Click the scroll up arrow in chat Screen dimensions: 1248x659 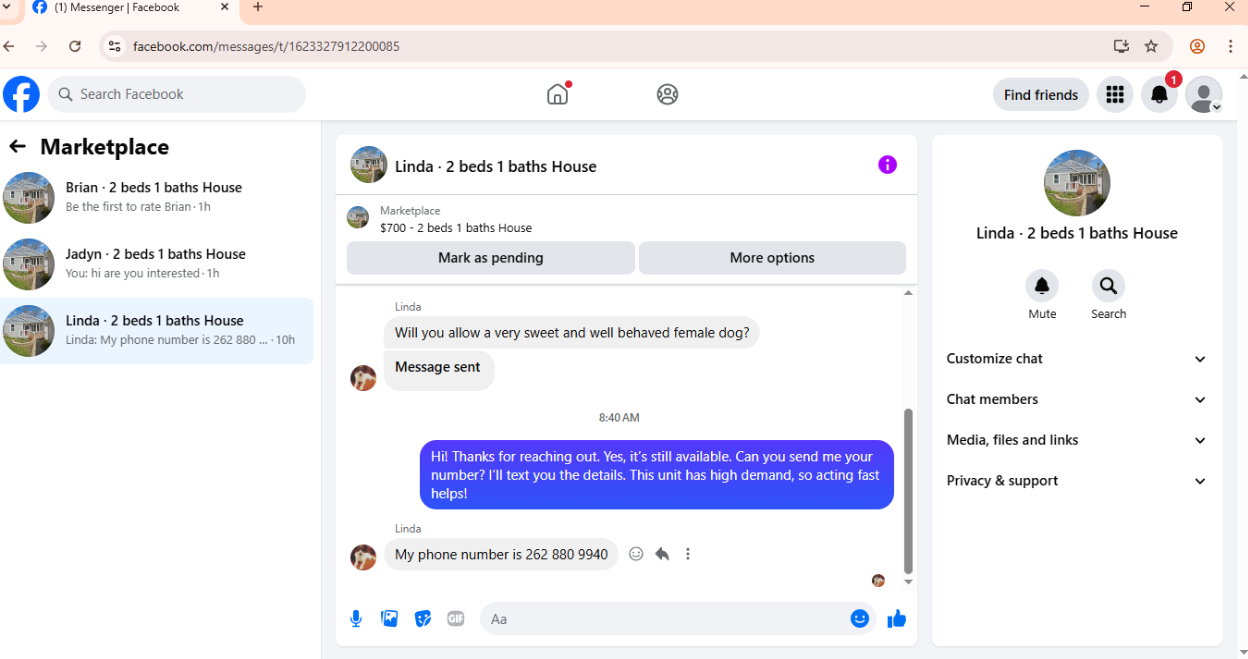point(908,293)
